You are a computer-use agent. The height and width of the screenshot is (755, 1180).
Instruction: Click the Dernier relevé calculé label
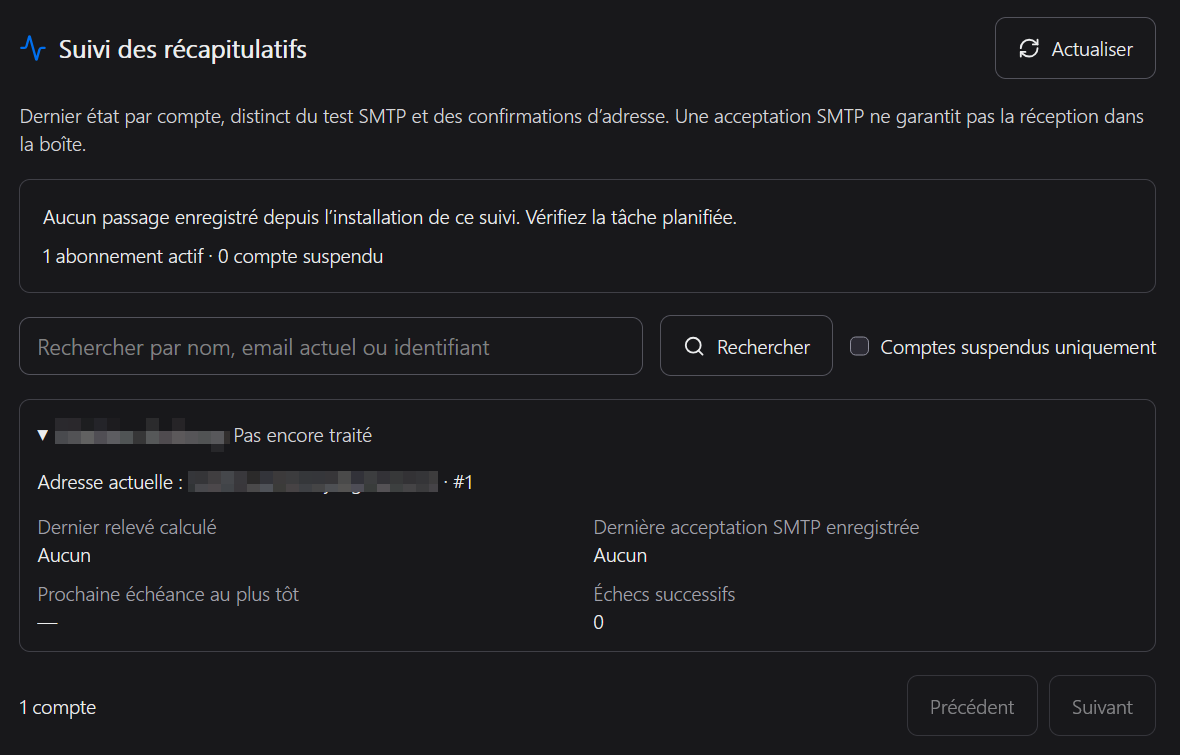[127, 527]
